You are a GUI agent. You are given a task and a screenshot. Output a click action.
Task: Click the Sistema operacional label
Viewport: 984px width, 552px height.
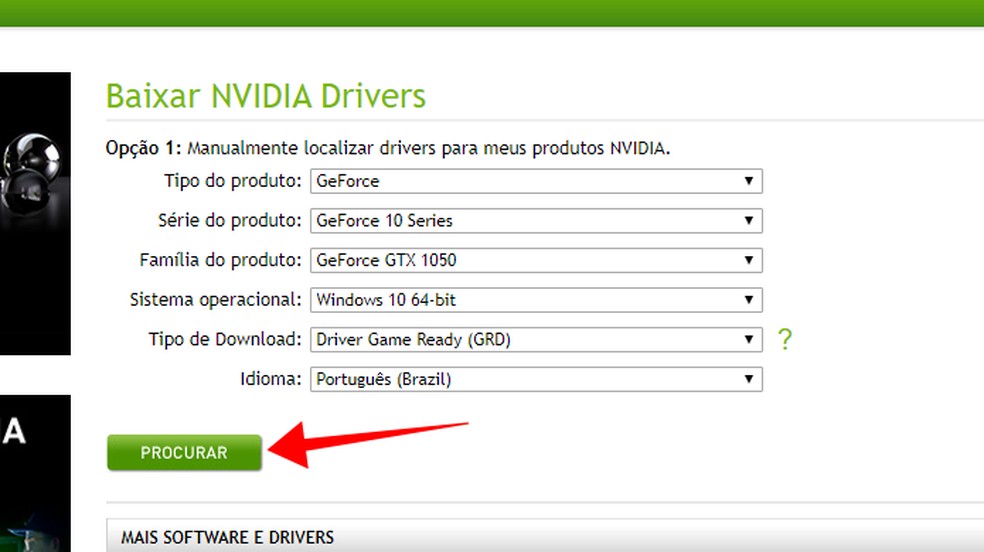coord(216,300)
